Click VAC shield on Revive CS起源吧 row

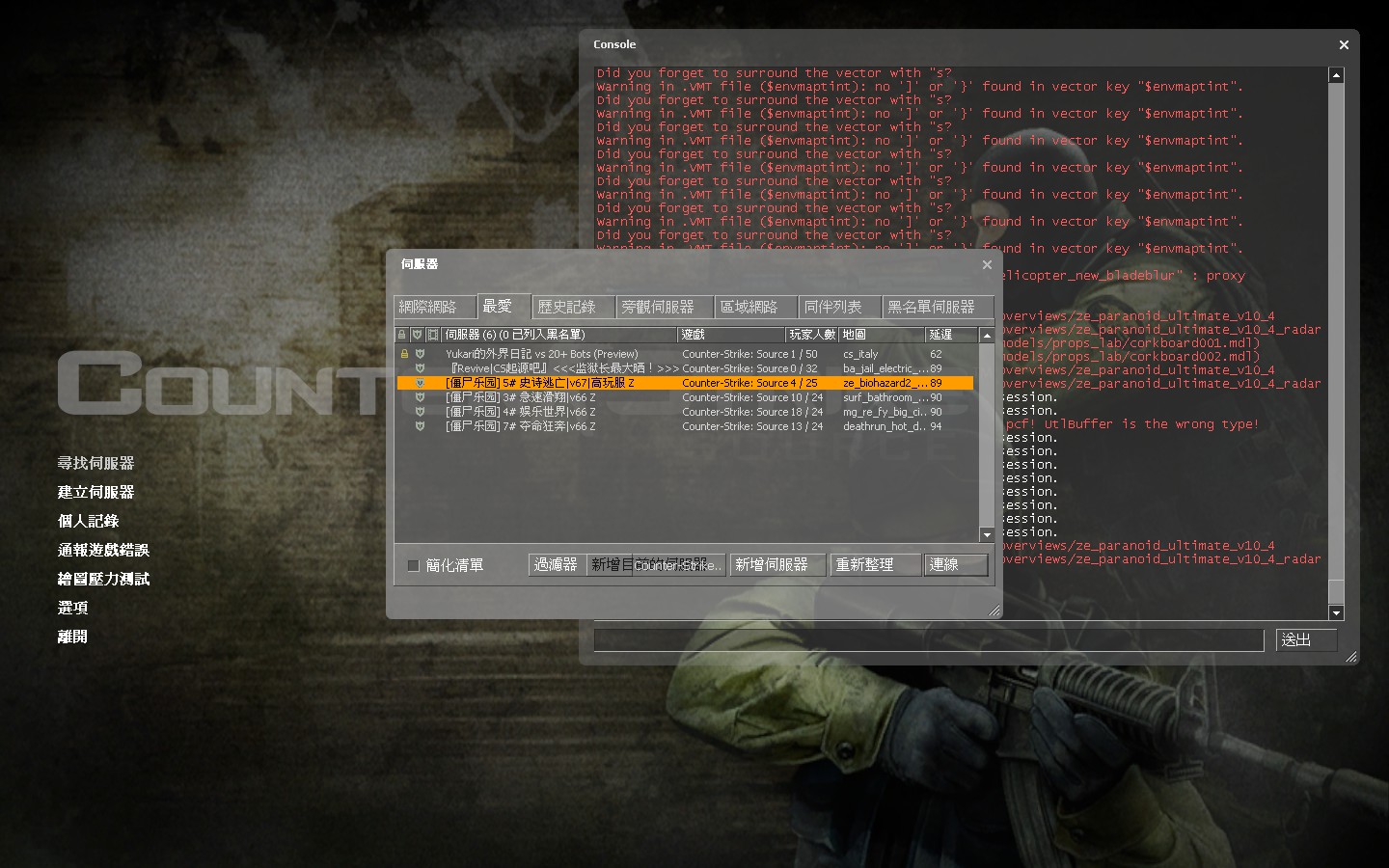point(420,368)
